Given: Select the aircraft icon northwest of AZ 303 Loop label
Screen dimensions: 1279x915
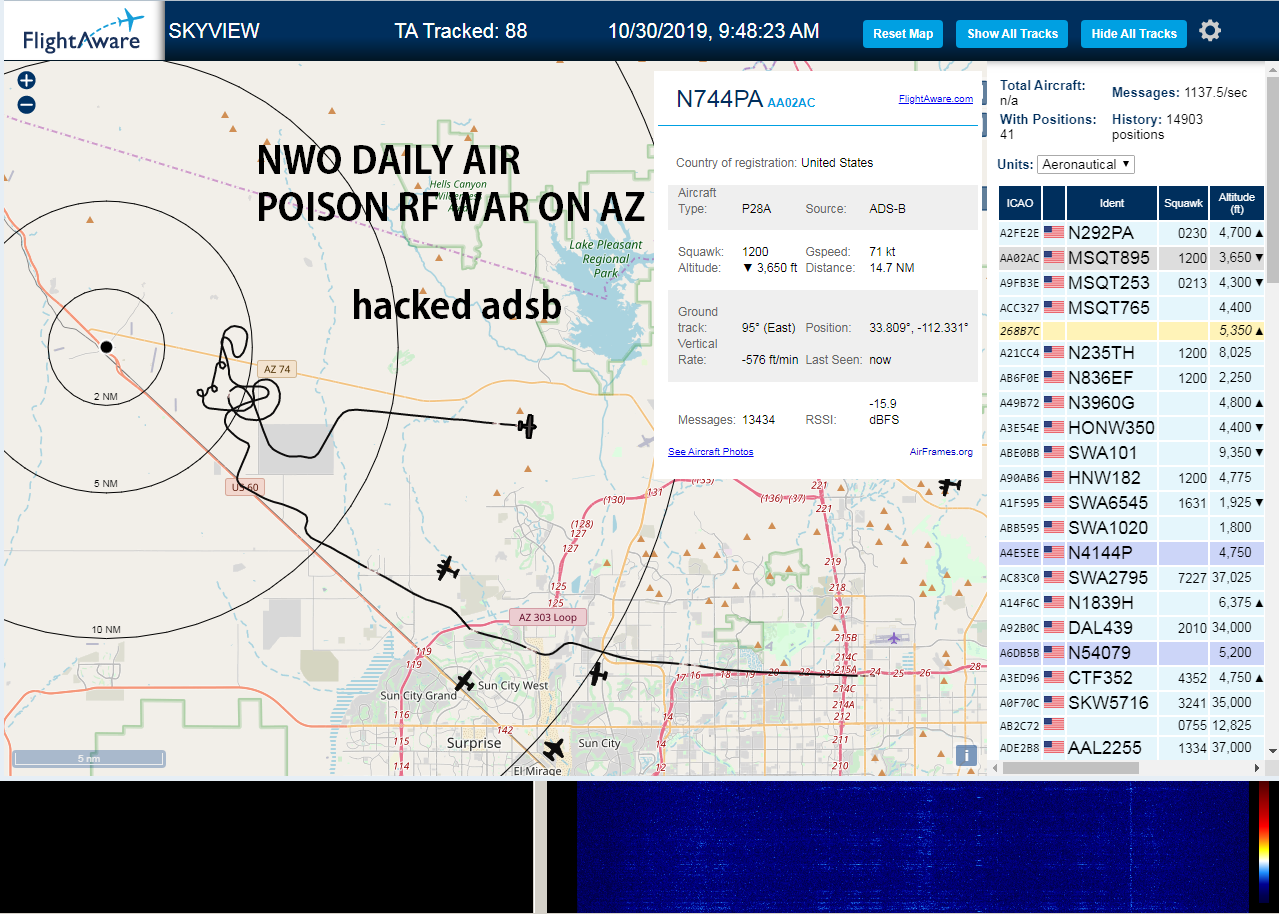Looking at the screenshot, I should coord(447,569).
